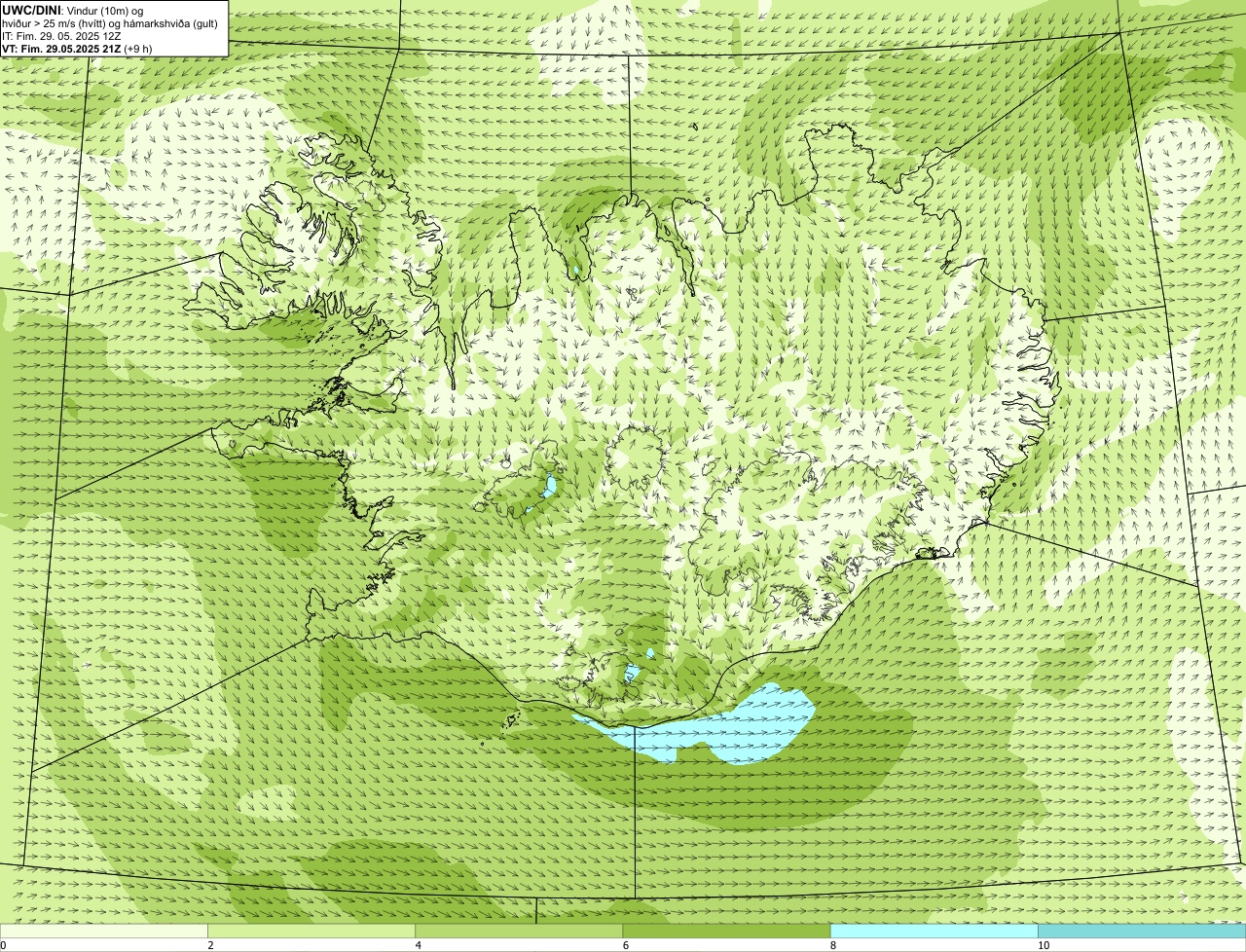Screen dimensions: 1246x952
Task: Pick the teal above-10 m/s scale segment
Action: tap(1142, 932)
